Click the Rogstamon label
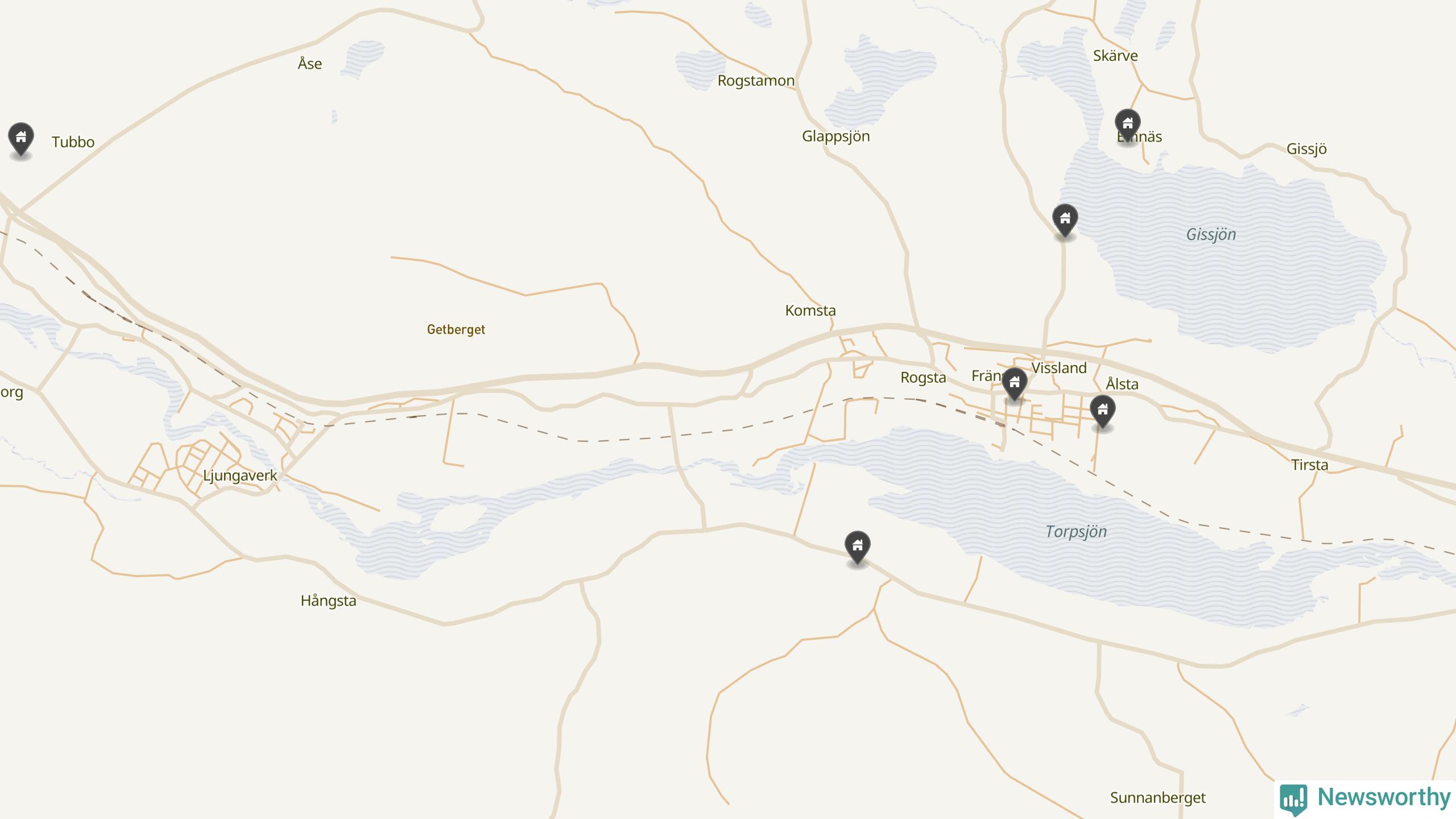The image size is (1456, 819). [756, 81]
